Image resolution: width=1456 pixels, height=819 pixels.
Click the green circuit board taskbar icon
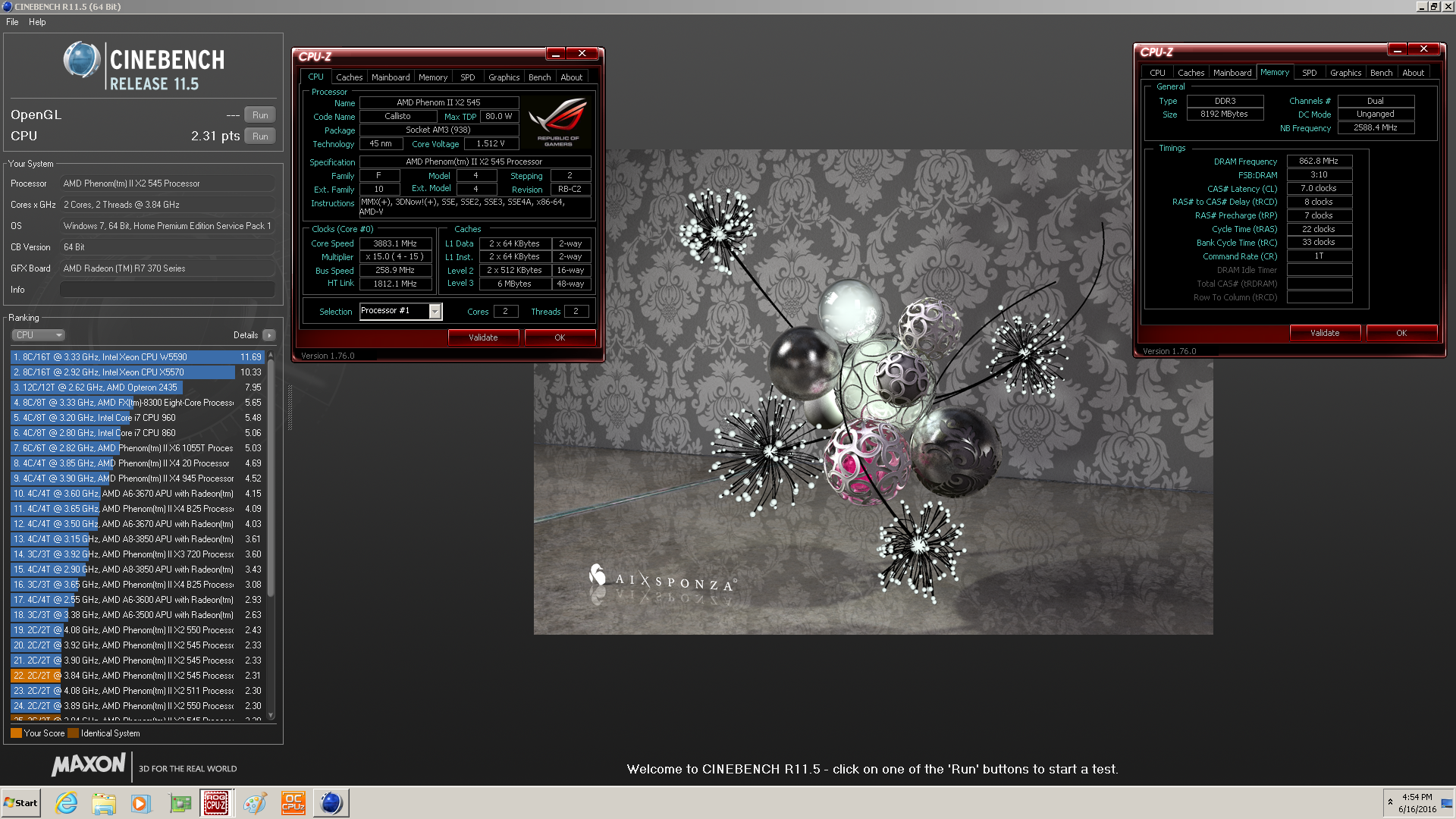tap(180, 803)
